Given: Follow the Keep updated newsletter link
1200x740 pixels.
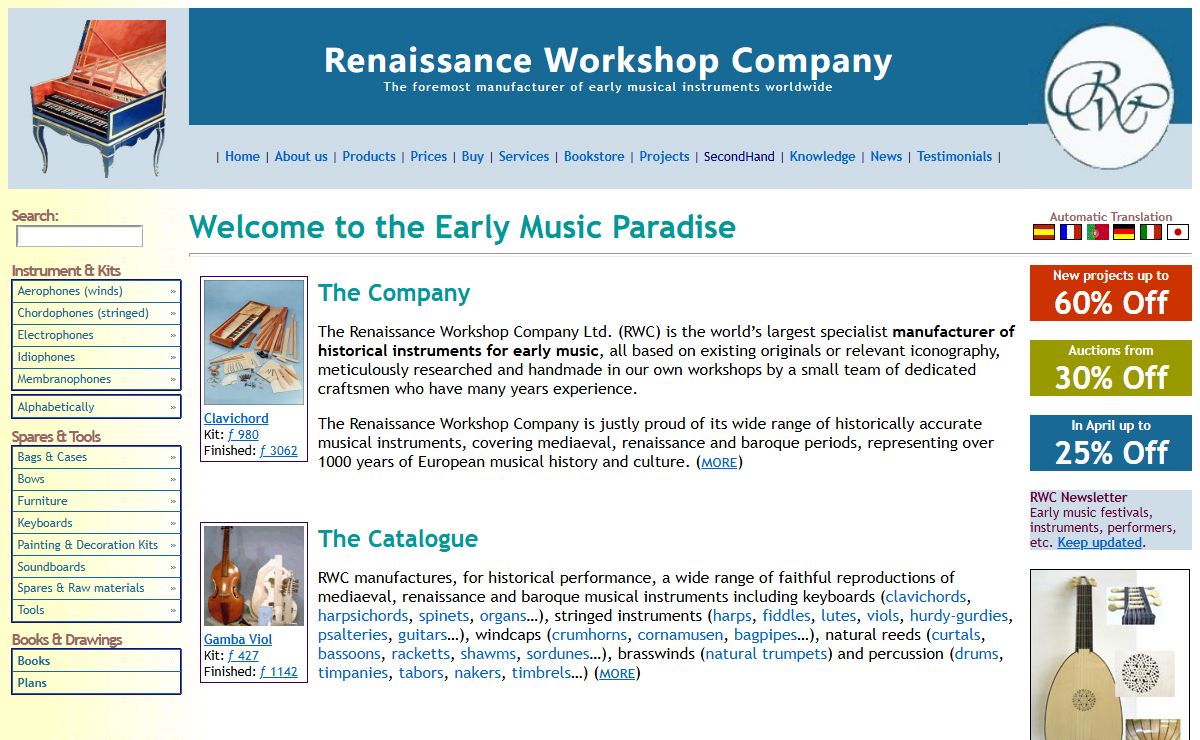Looking at the screenshot, I should click(x=1099, y=542).
